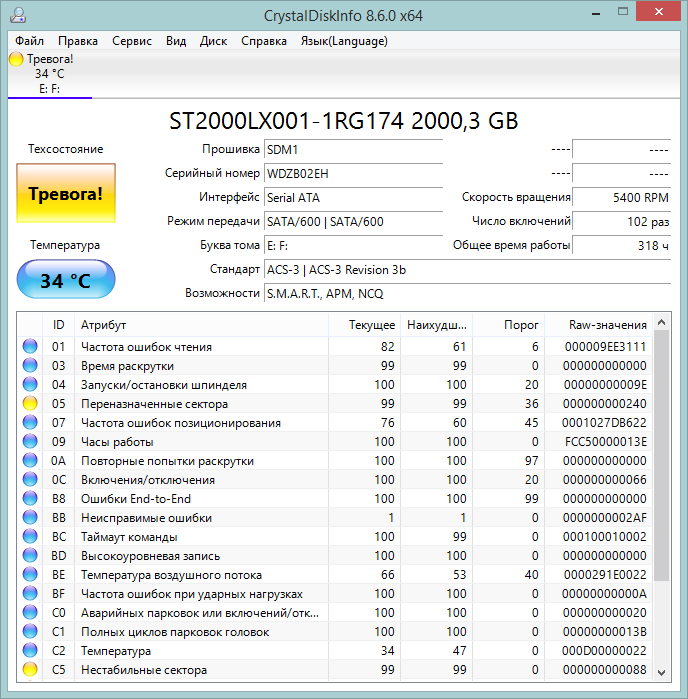Image resolution: width=688 pixels, height=699 pixels.
Task: Click raw value 0000000002AF
Action: [605, 518]
